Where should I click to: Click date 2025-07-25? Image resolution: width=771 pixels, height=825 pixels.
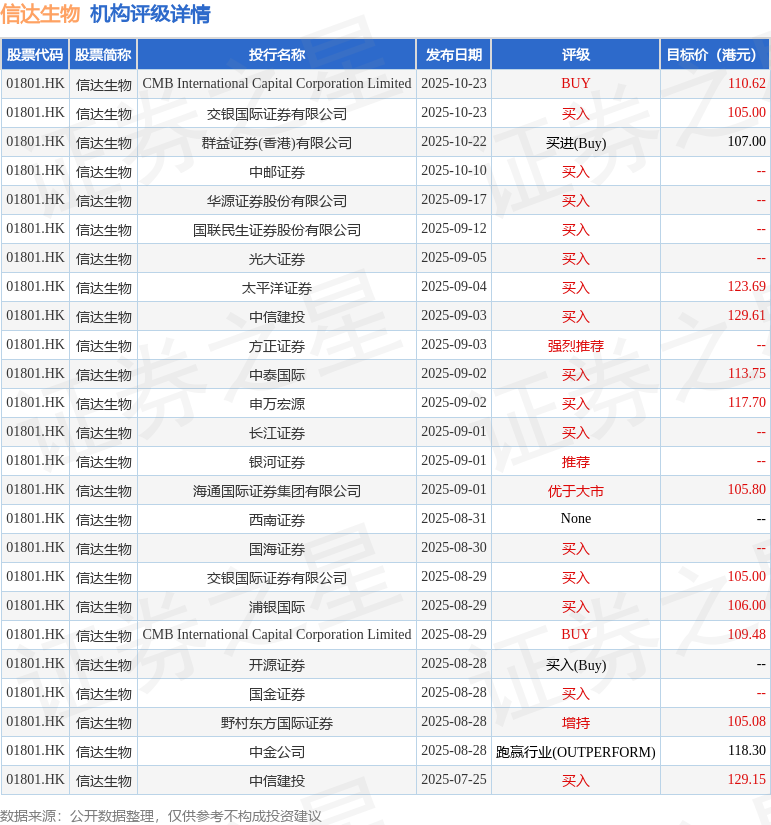coord(454,779)
